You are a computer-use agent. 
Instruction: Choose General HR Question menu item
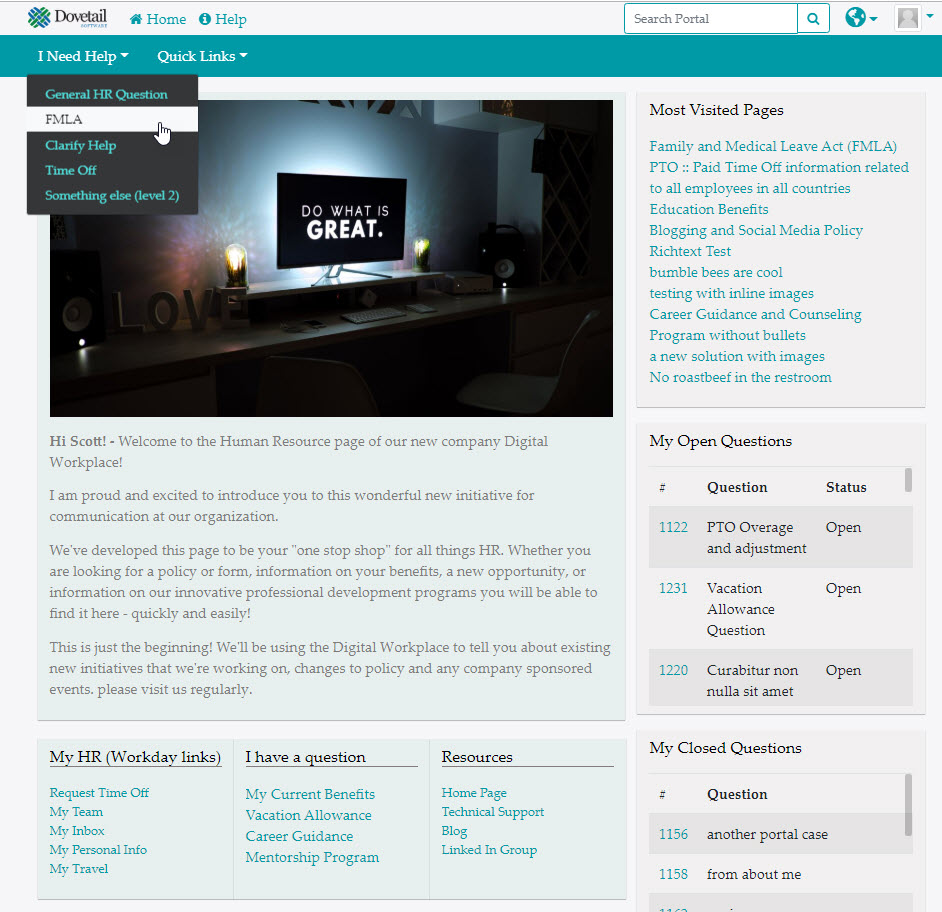tap(106, 94)
